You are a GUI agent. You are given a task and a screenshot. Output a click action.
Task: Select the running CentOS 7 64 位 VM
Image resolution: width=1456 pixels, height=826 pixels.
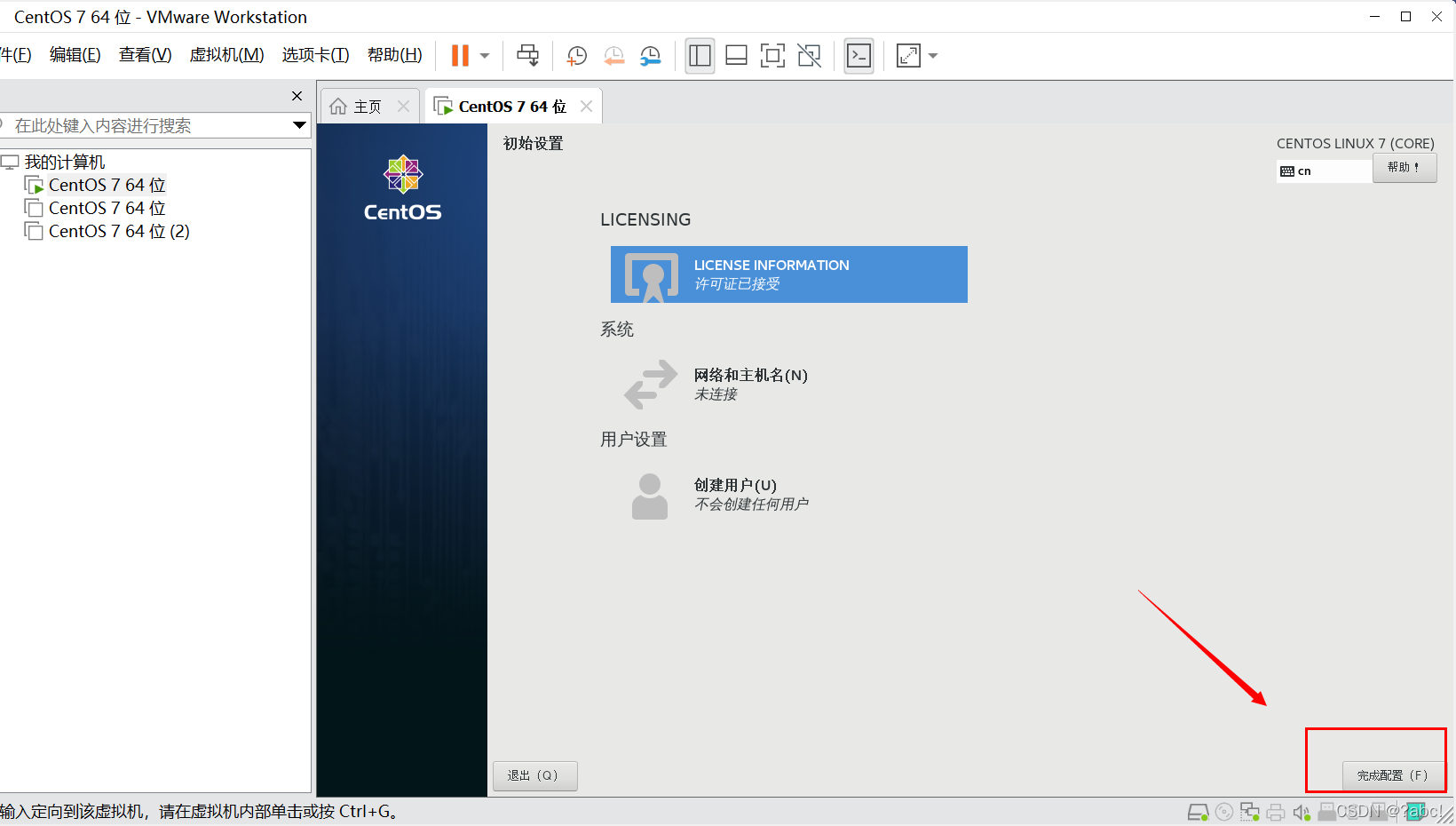point(107,185)
